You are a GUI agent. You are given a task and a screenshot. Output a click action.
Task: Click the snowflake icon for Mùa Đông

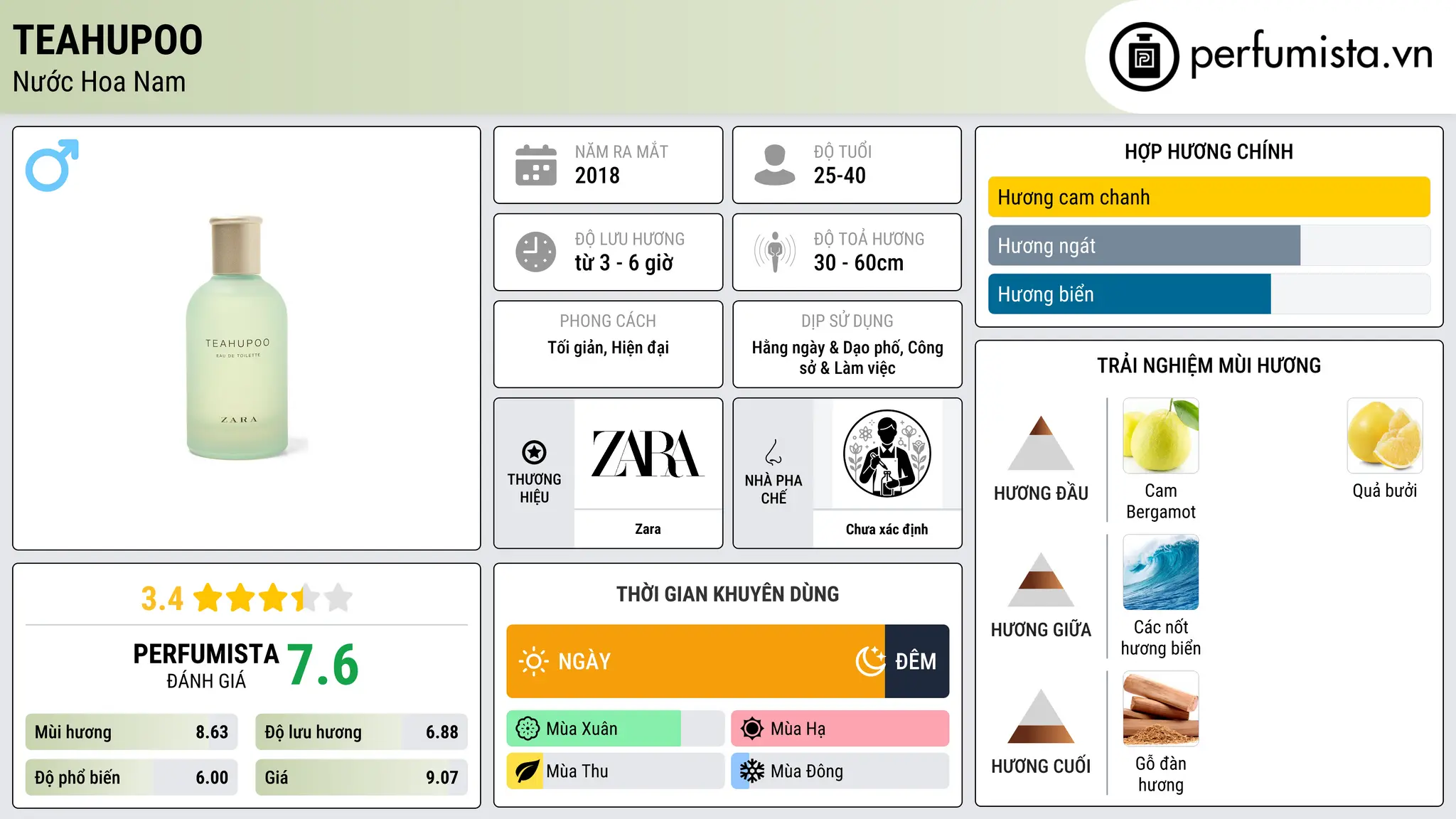752,771
